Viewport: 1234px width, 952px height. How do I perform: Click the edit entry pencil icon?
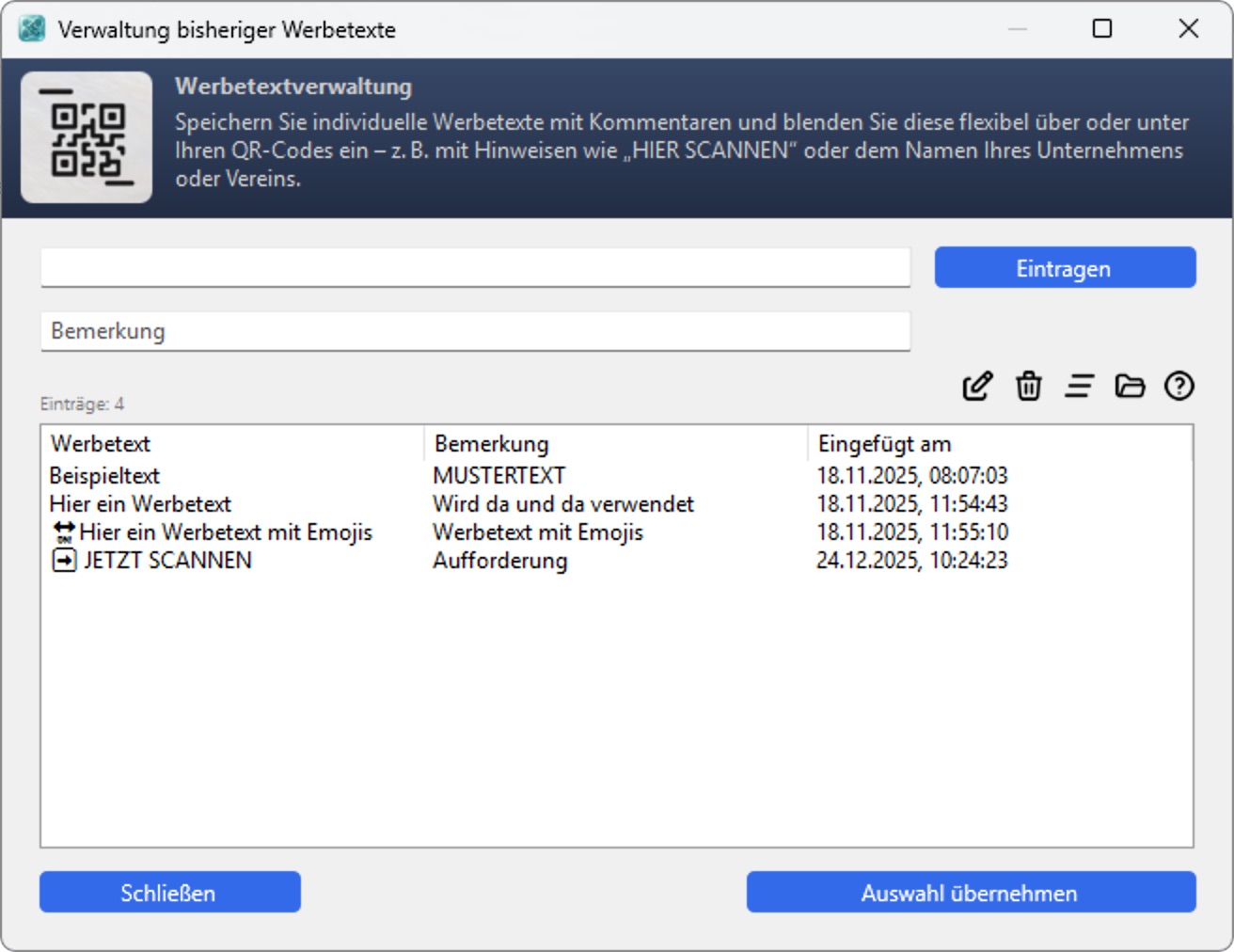tap(977, 386)
